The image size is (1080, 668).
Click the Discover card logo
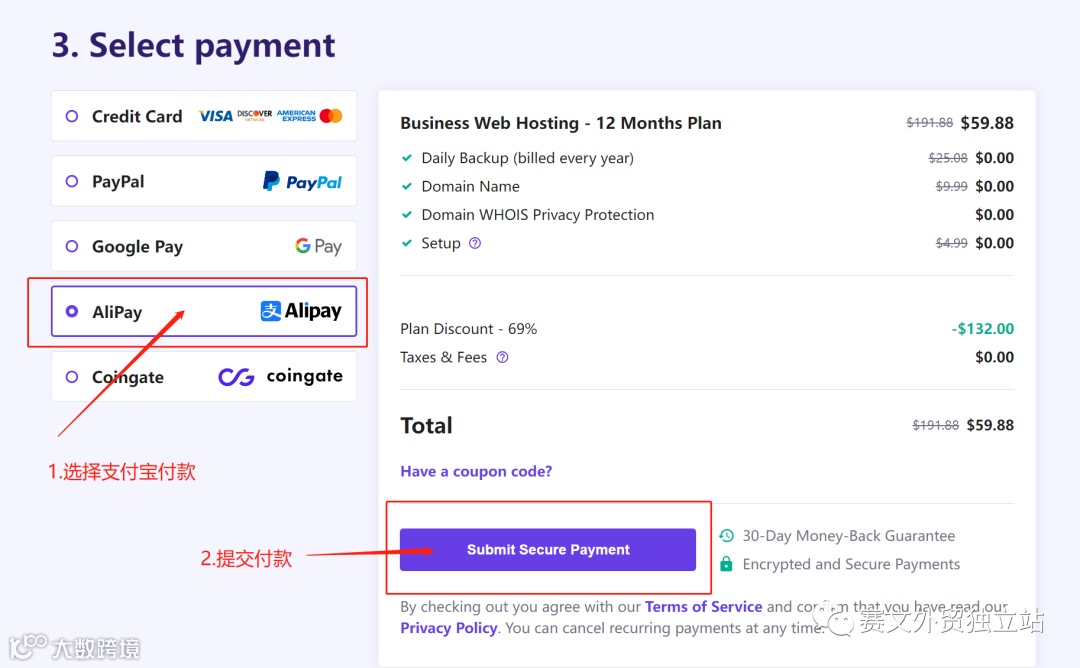[255, 115]
